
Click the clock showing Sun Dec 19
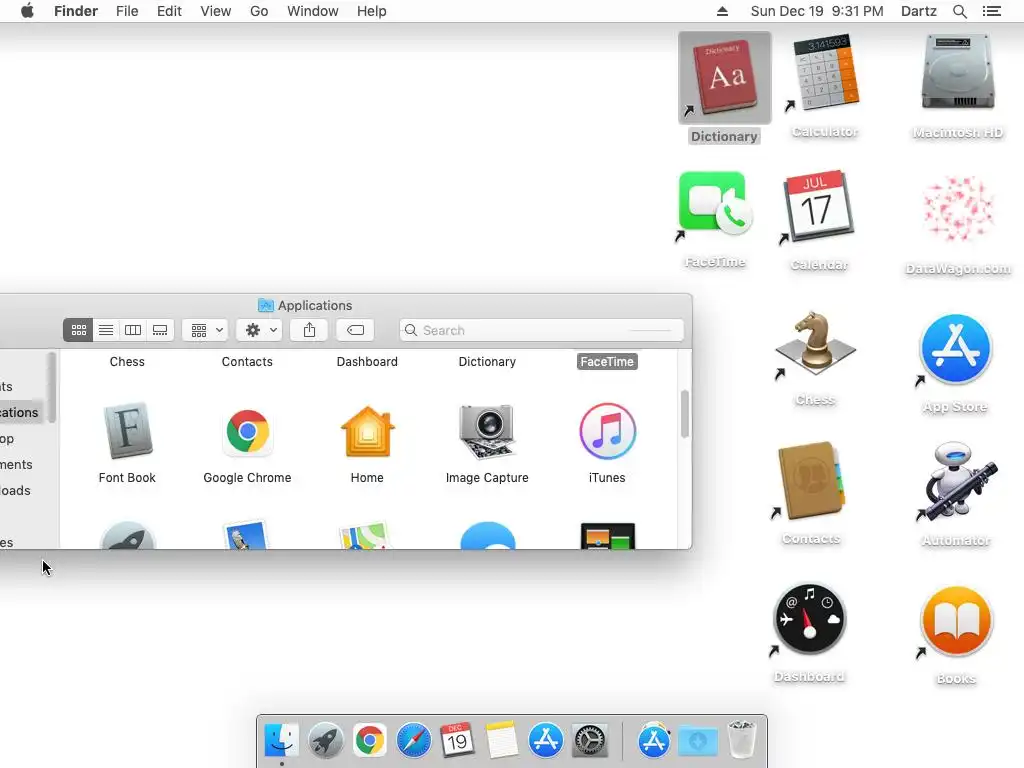(817, 11)
